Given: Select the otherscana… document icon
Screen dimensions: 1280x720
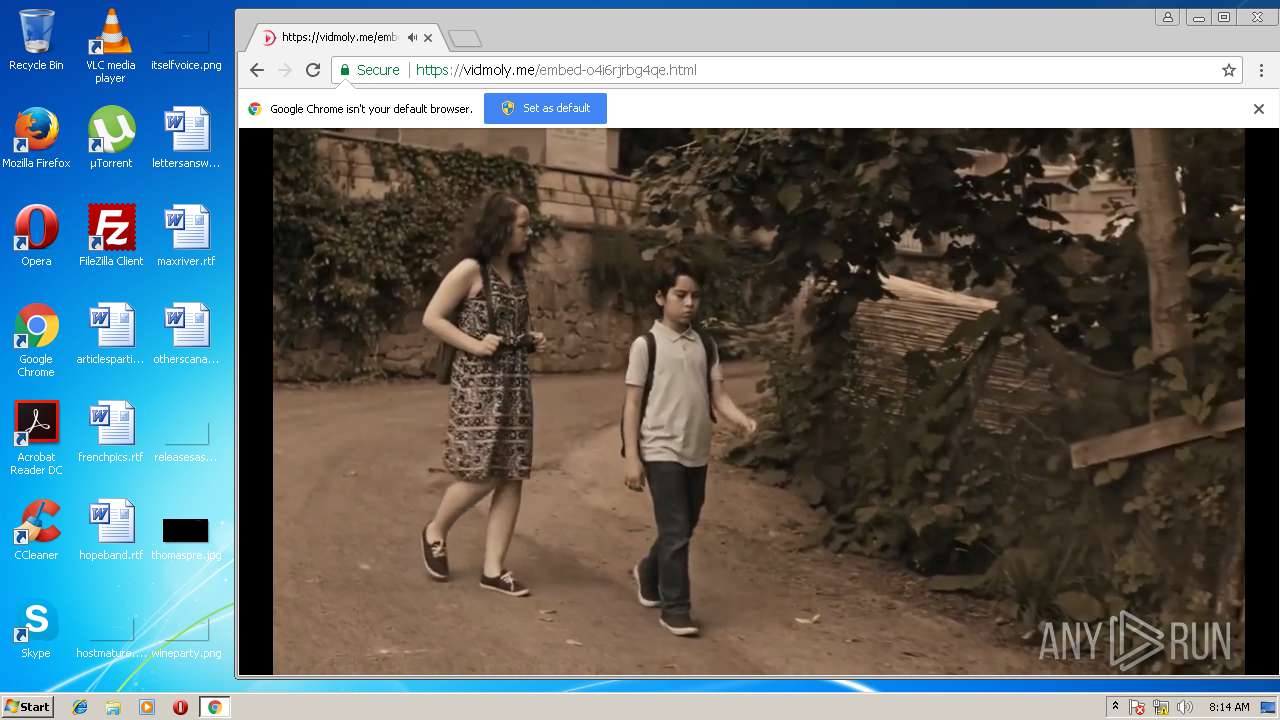Looking at the screenshot, I should coord(186,334).
